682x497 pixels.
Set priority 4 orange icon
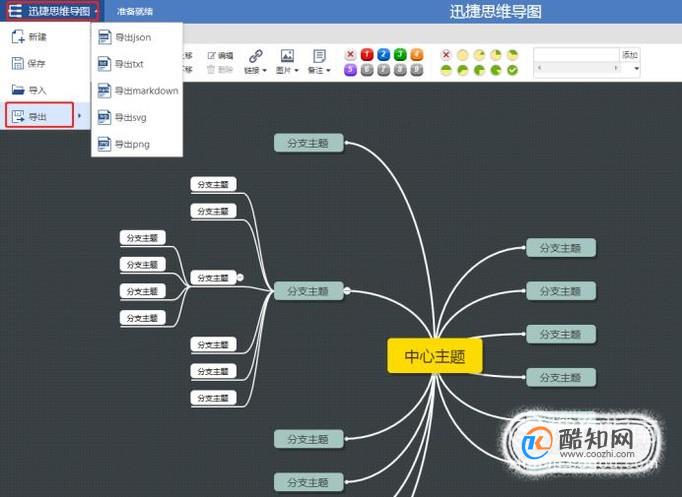pyautogui.click(x=417, y=55)
